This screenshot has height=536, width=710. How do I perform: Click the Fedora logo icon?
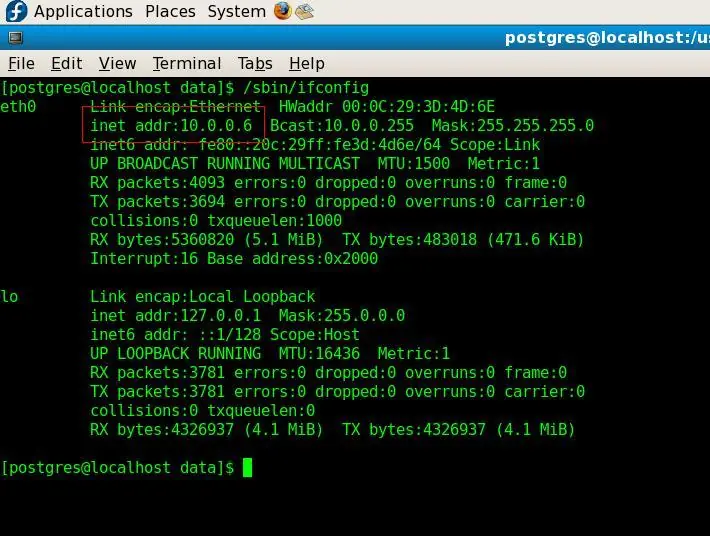click(15, 12)
